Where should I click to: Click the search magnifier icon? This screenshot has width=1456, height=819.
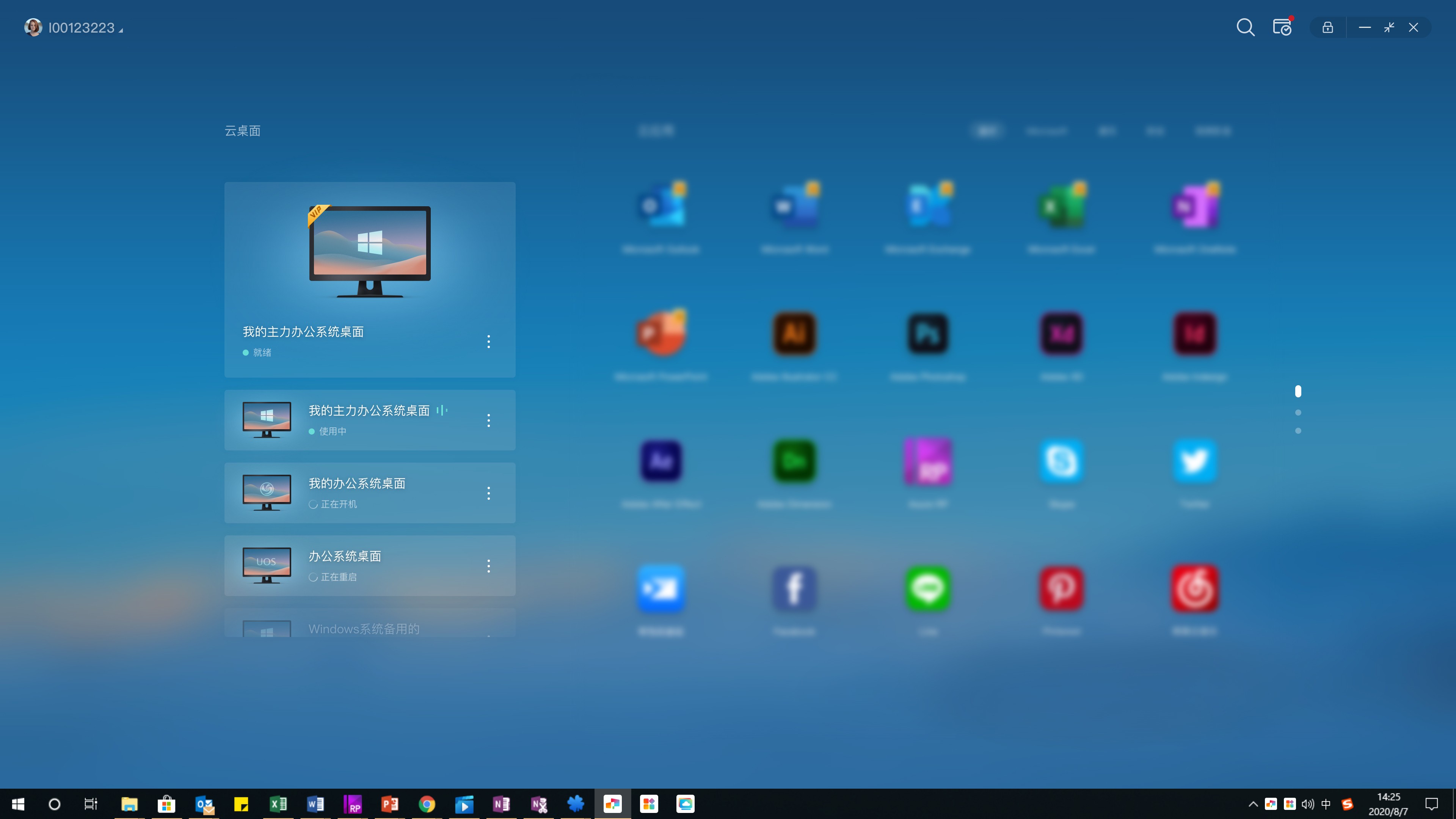point(1245,27)
